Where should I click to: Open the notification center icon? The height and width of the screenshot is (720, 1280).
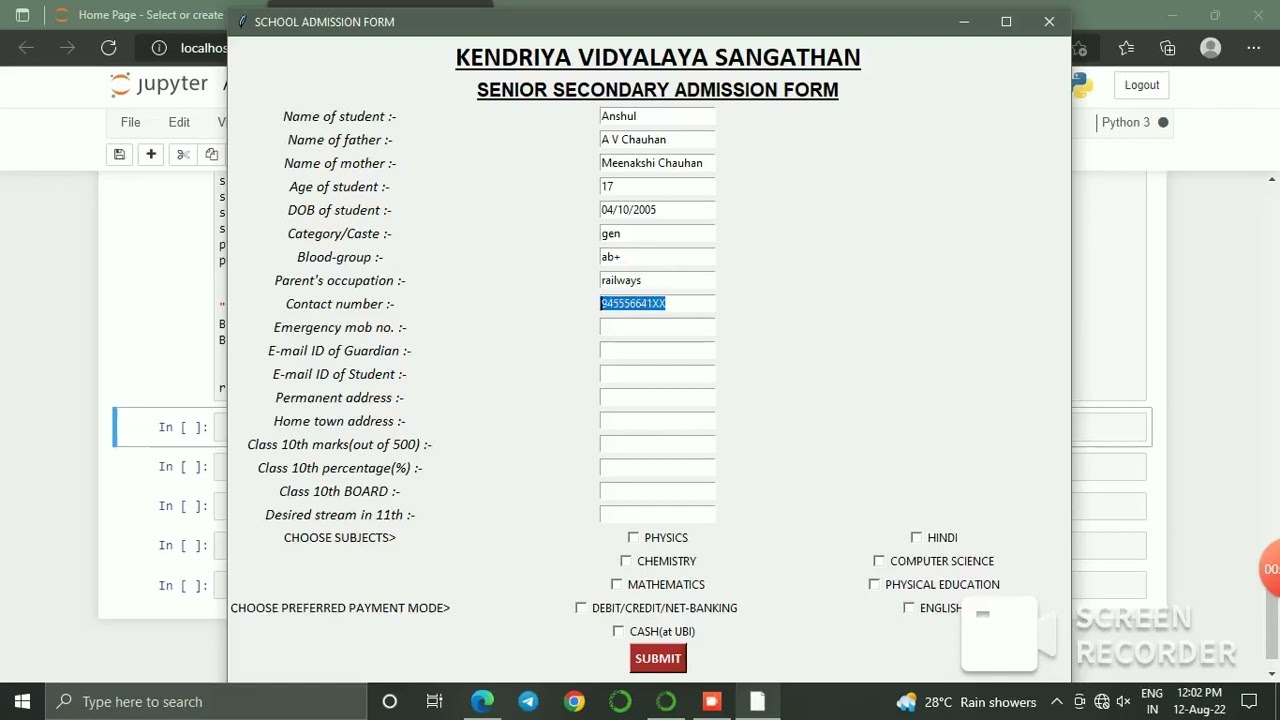pos(1249,702)
